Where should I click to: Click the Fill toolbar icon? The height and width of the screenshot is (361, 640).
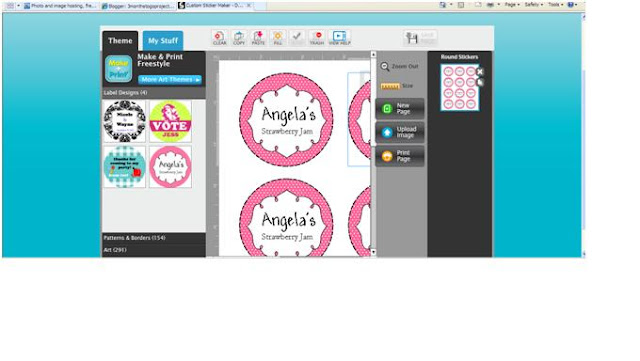278,38
